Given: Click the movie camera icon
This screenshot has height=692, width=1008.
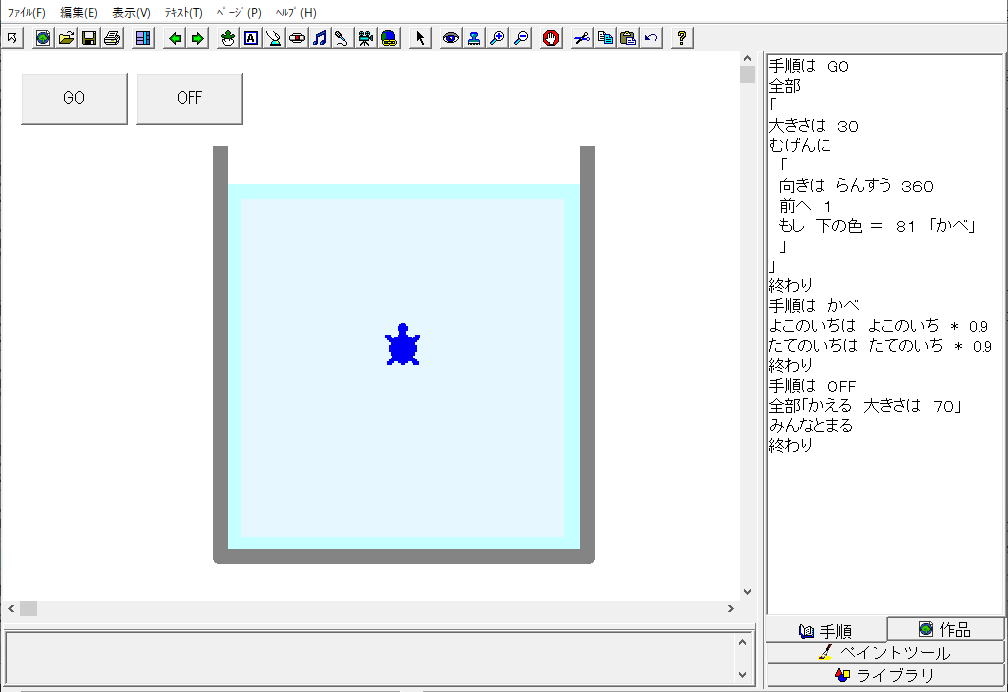Looking at the screenshot, I should point(366,38).
